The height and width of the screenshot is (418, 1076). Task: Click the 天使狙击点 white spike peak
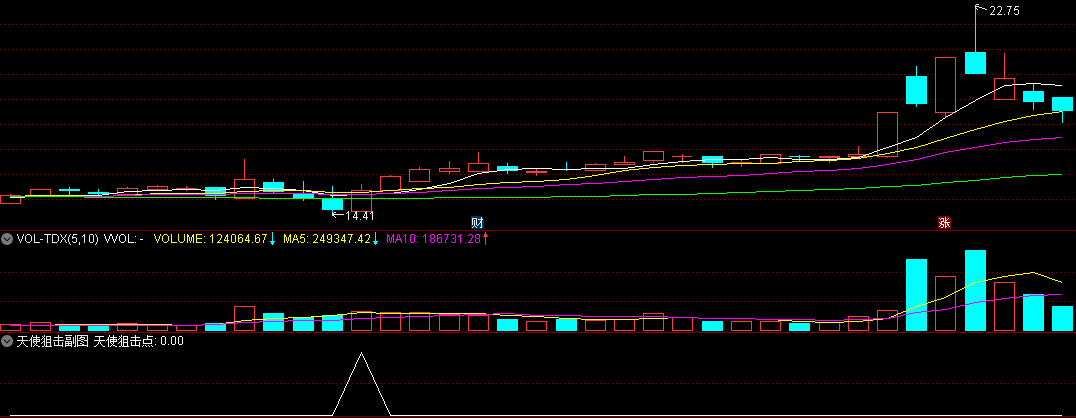[x=362, y=353]
